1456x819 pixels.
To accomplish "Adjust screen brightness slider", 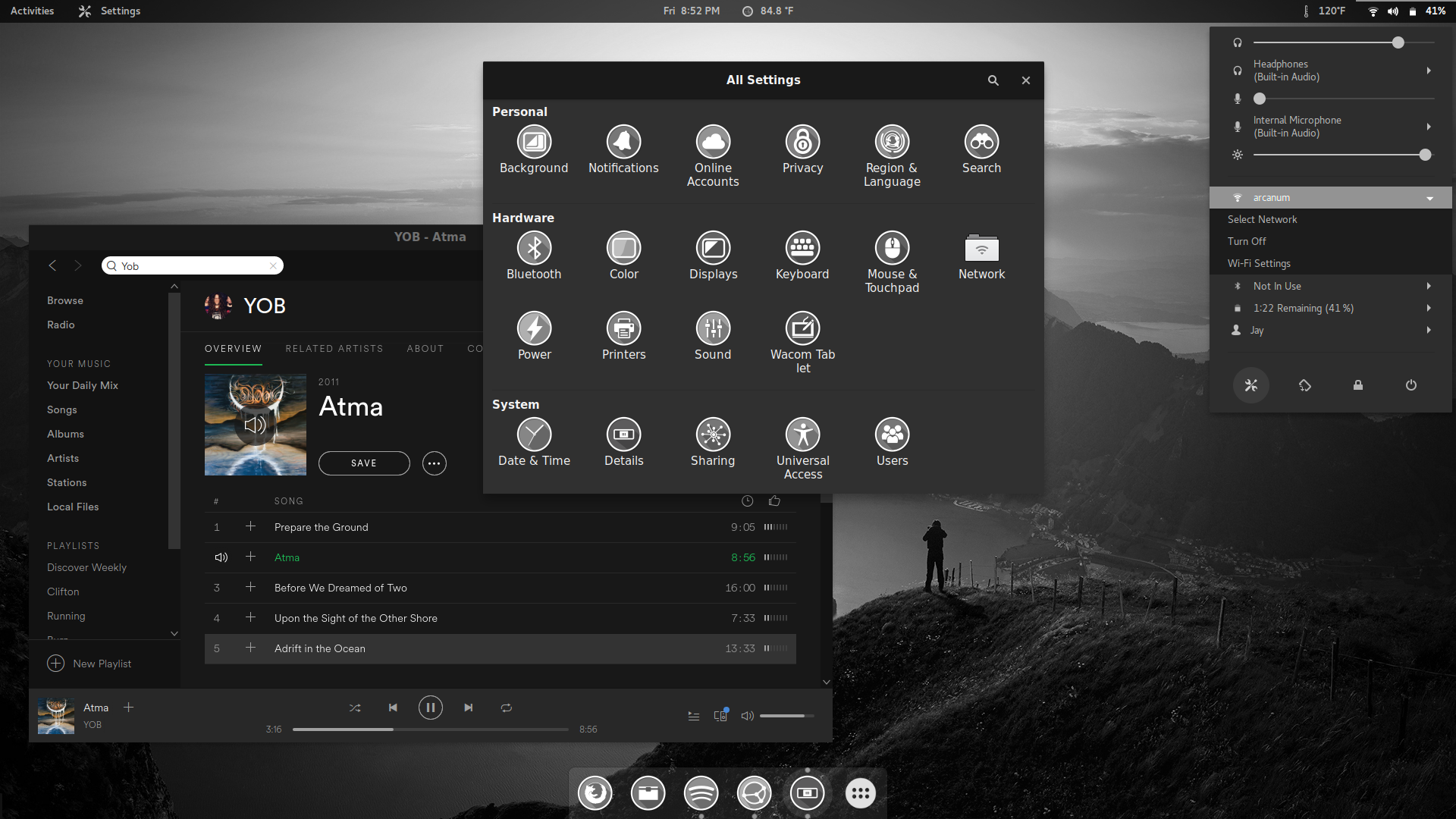I will 1344,155.
